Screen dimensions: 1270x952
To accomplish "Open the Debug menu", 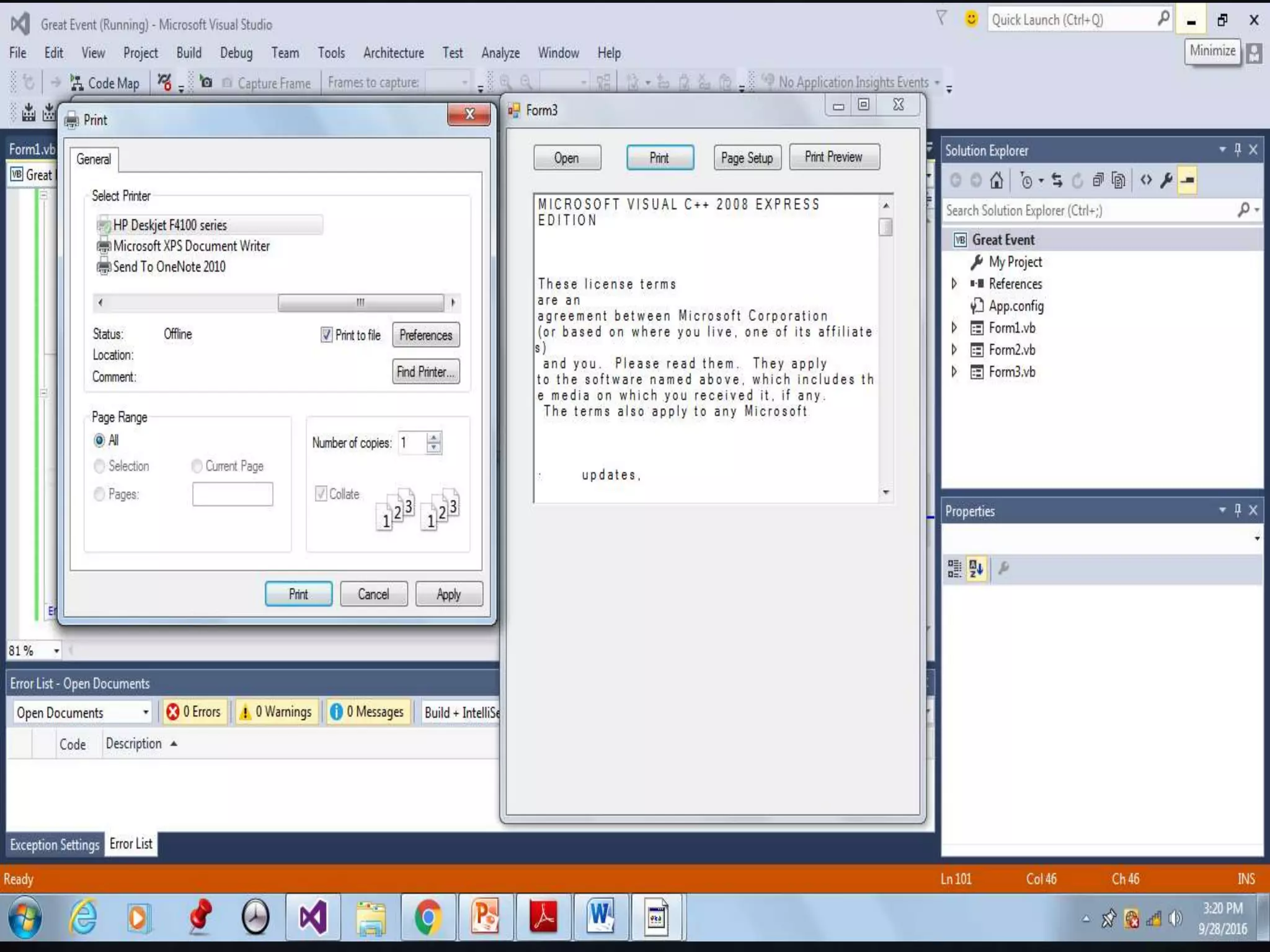I will [236, 53].
